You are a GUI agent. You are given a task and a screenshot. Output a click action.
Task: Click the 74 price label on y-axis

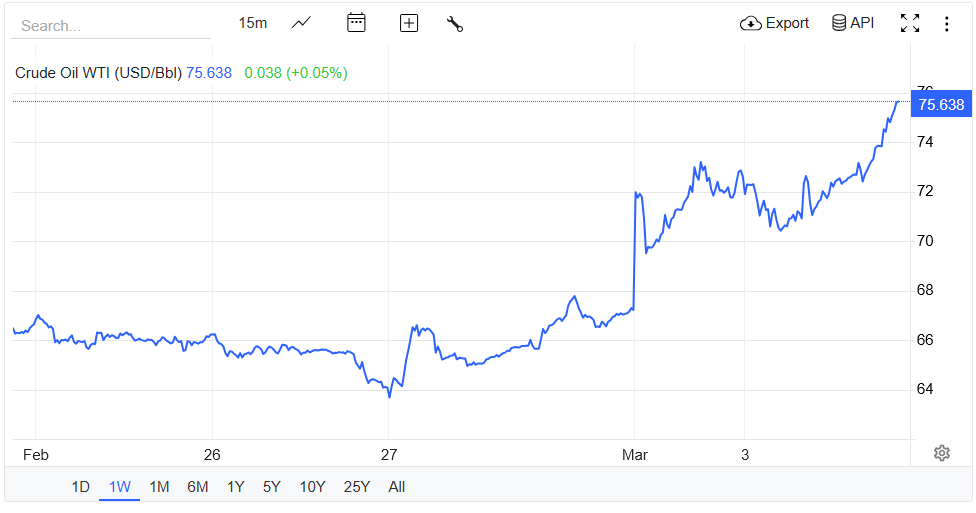click(925, 142)
